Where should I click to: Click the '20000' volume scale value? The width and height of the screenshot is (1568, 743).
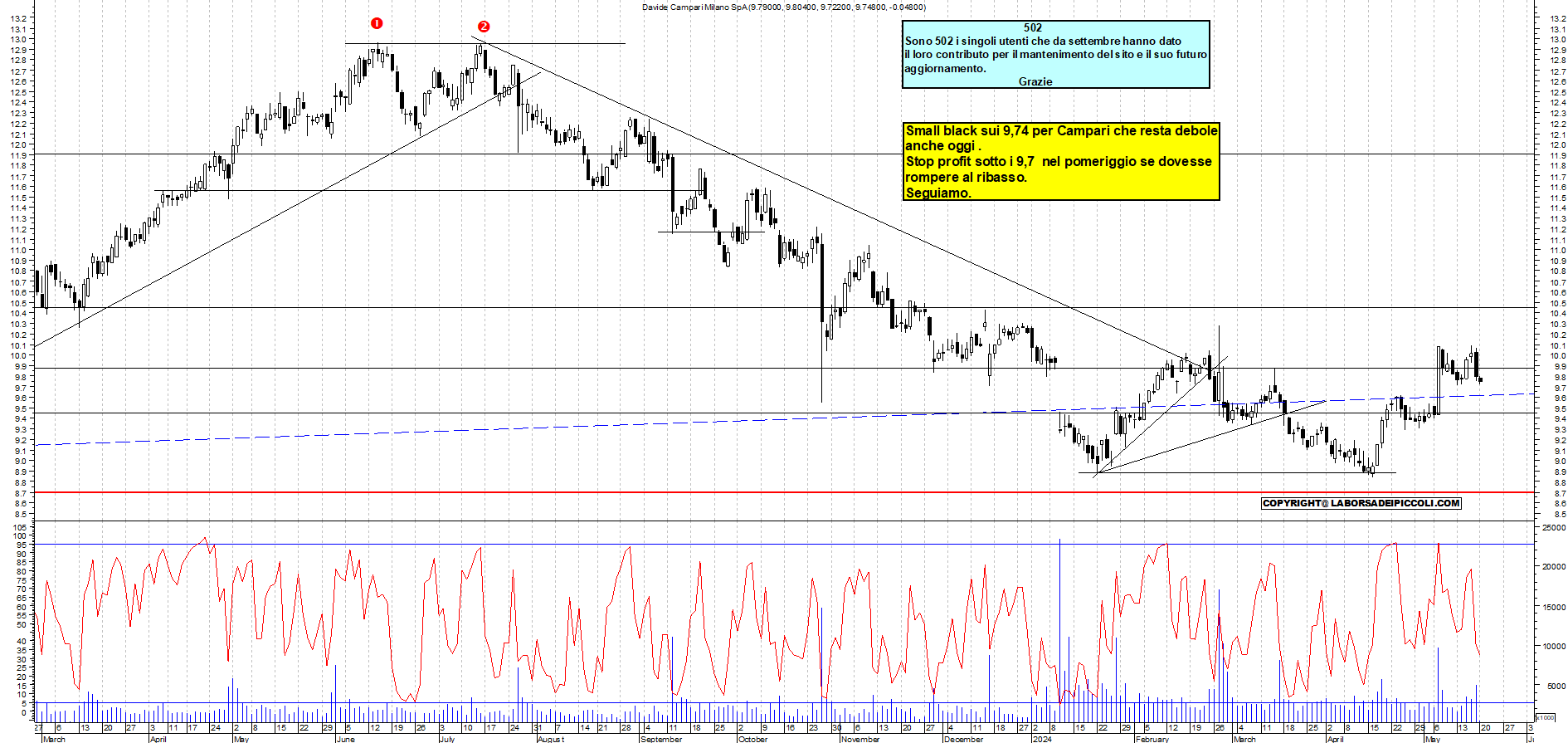[1553, 567]
